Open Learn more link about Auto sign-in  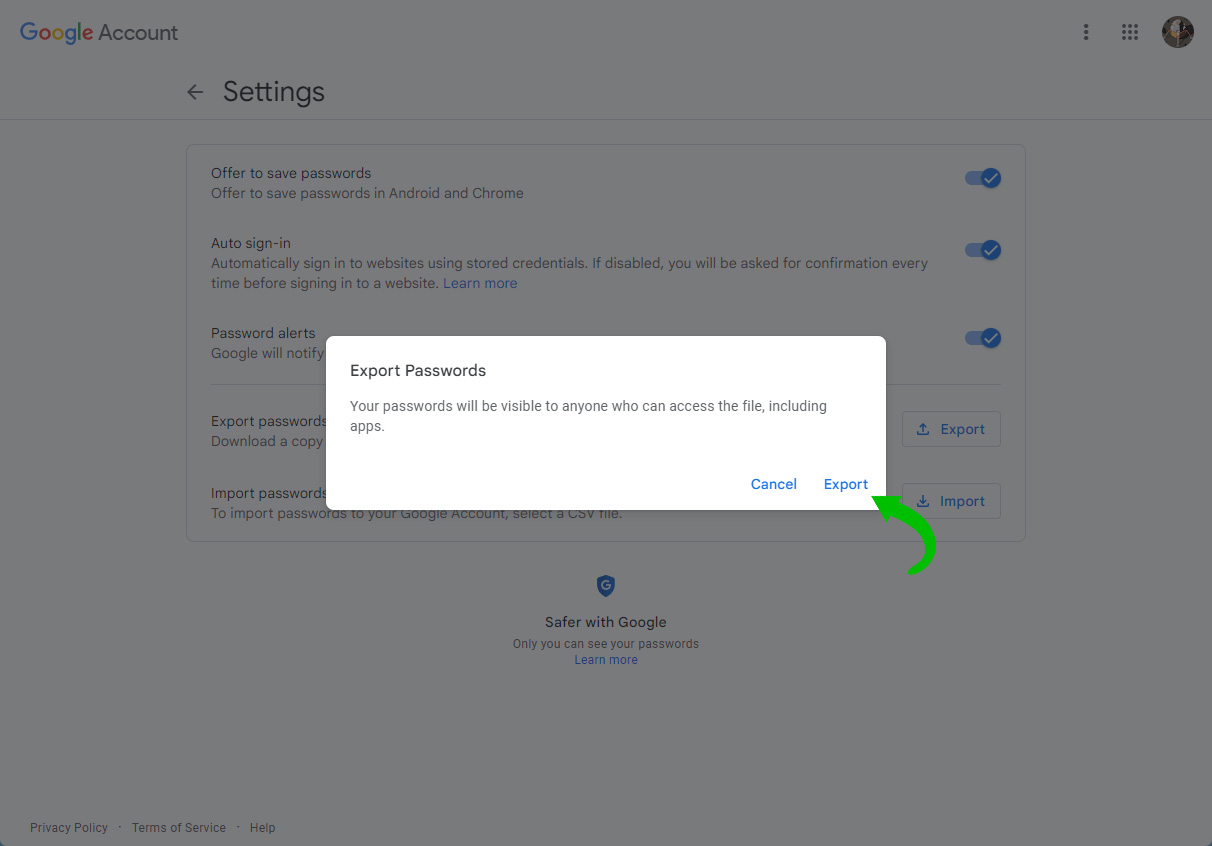click(480, 283)
